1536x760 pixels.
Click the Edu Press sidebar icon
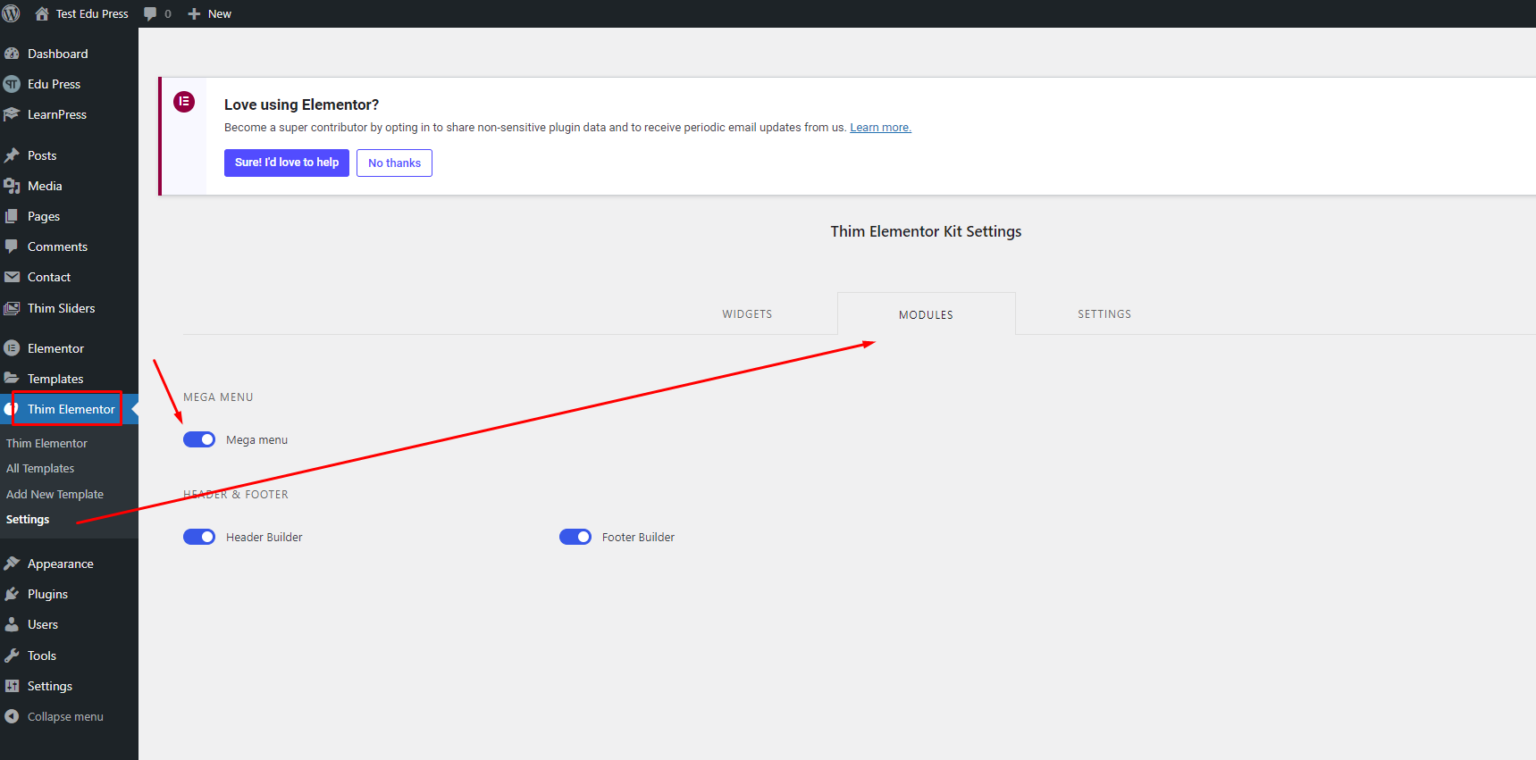(12, 84)
